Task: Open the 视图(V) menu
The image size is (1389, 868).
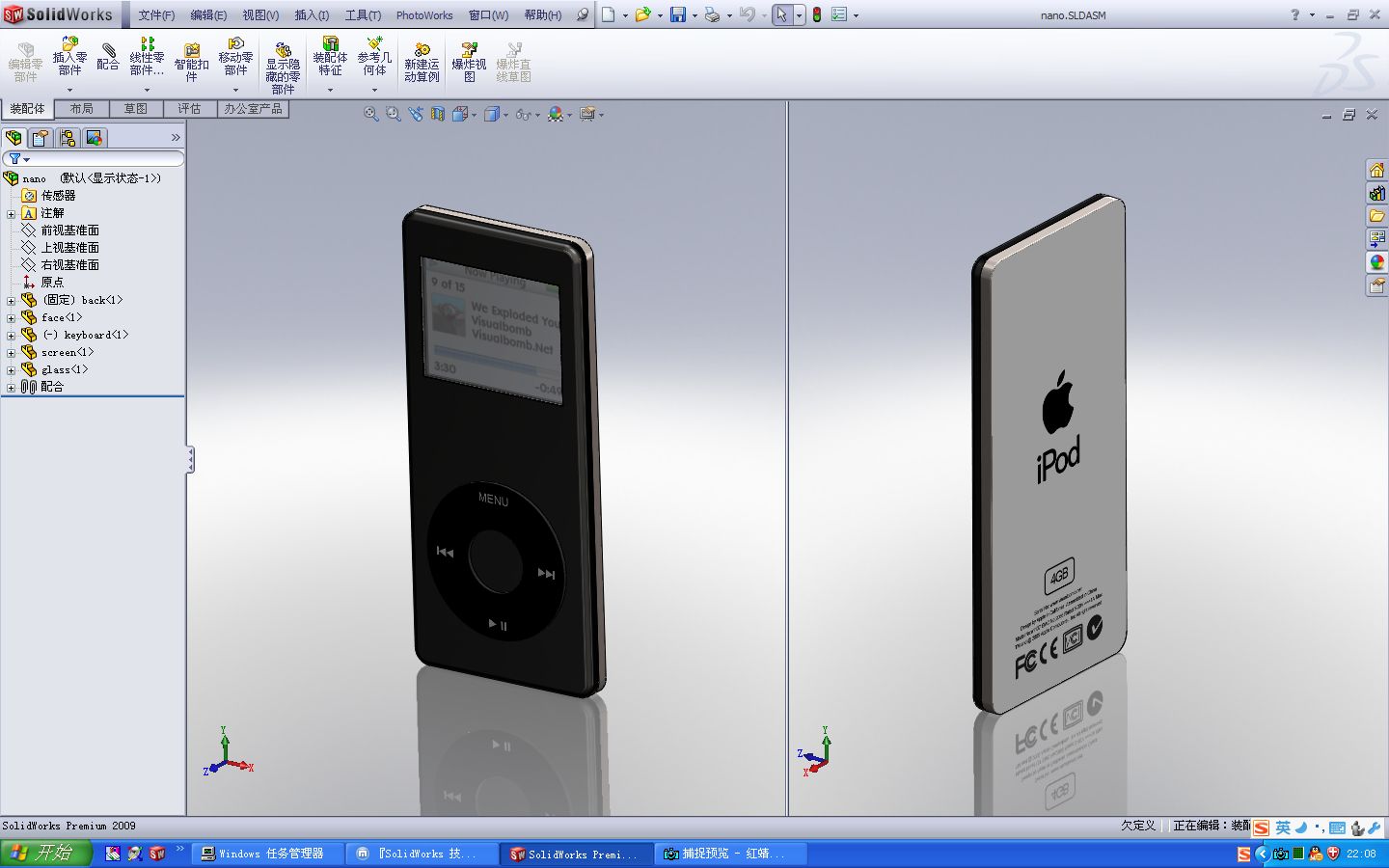Action: click(260, 15)
